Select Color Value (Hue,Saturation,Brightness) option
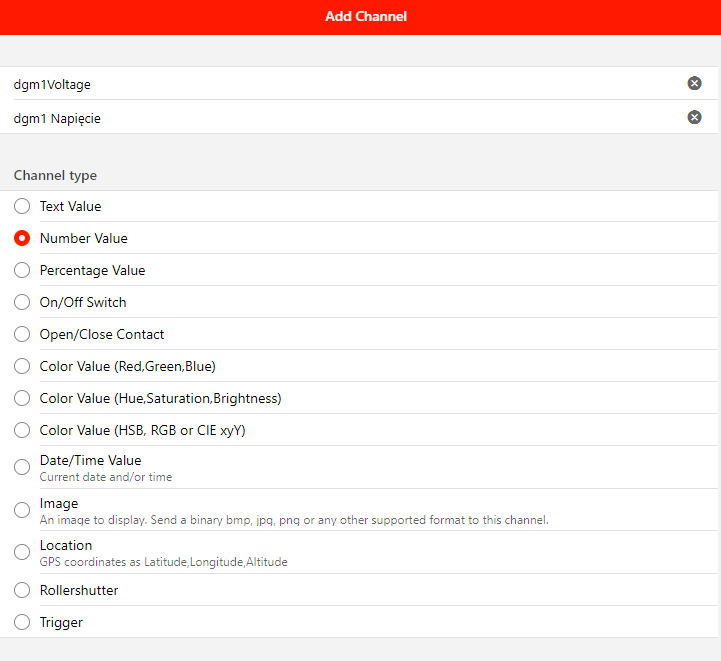The height and width of the screenshot is (661, 721). tap(22, 398)
